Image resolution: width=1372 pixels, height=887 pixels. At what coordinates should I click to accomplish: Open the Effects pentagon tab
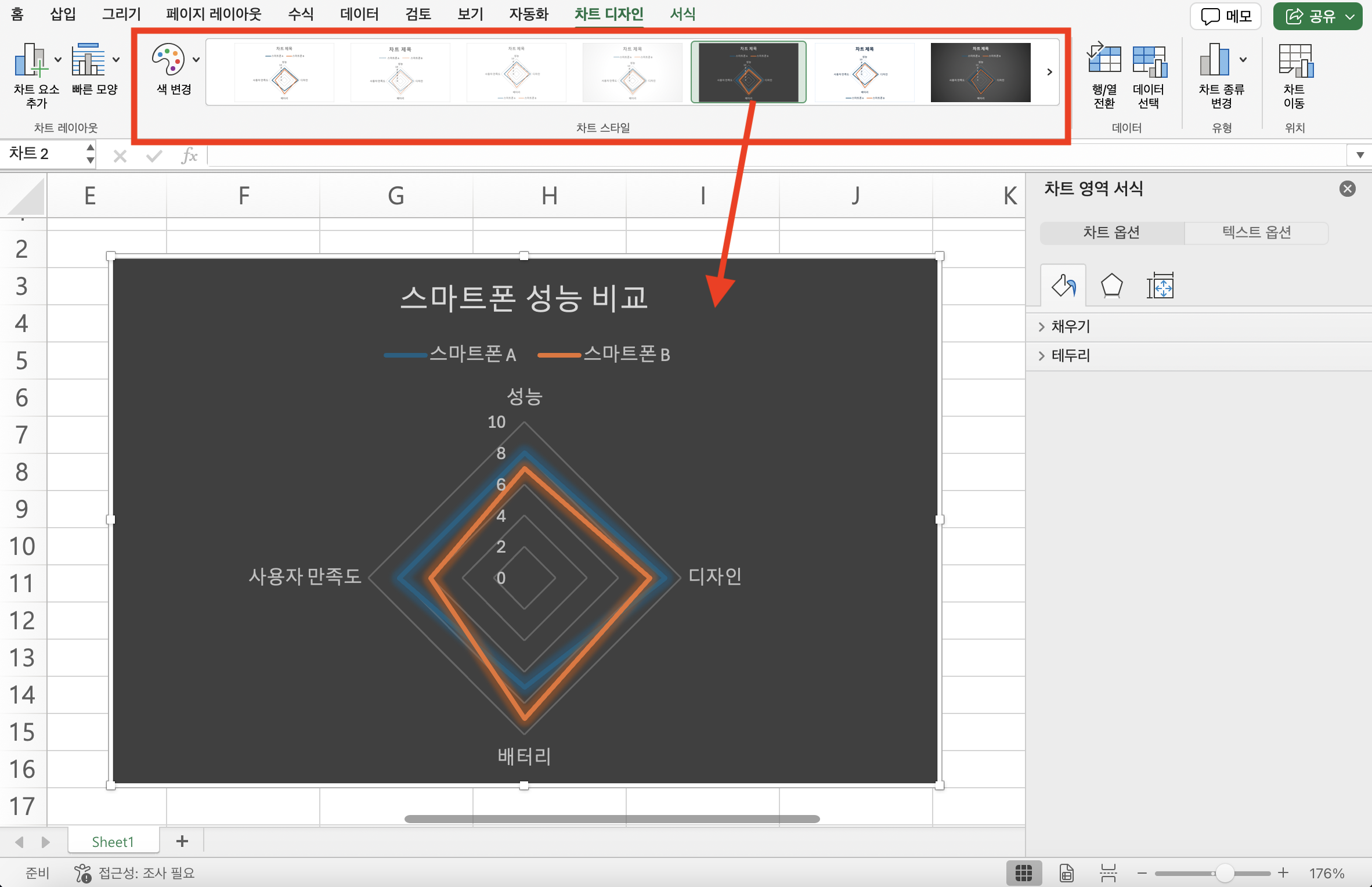[1111, 286]
